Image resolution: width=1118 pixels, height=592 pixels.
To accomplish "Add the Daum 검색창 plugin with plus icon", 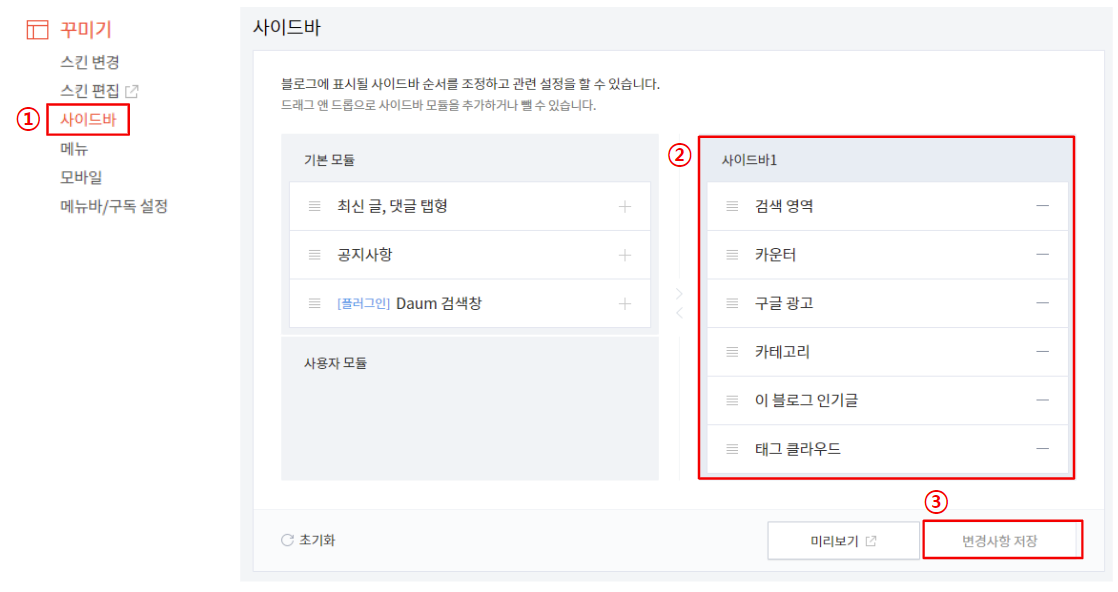I will tap(624, 302).
